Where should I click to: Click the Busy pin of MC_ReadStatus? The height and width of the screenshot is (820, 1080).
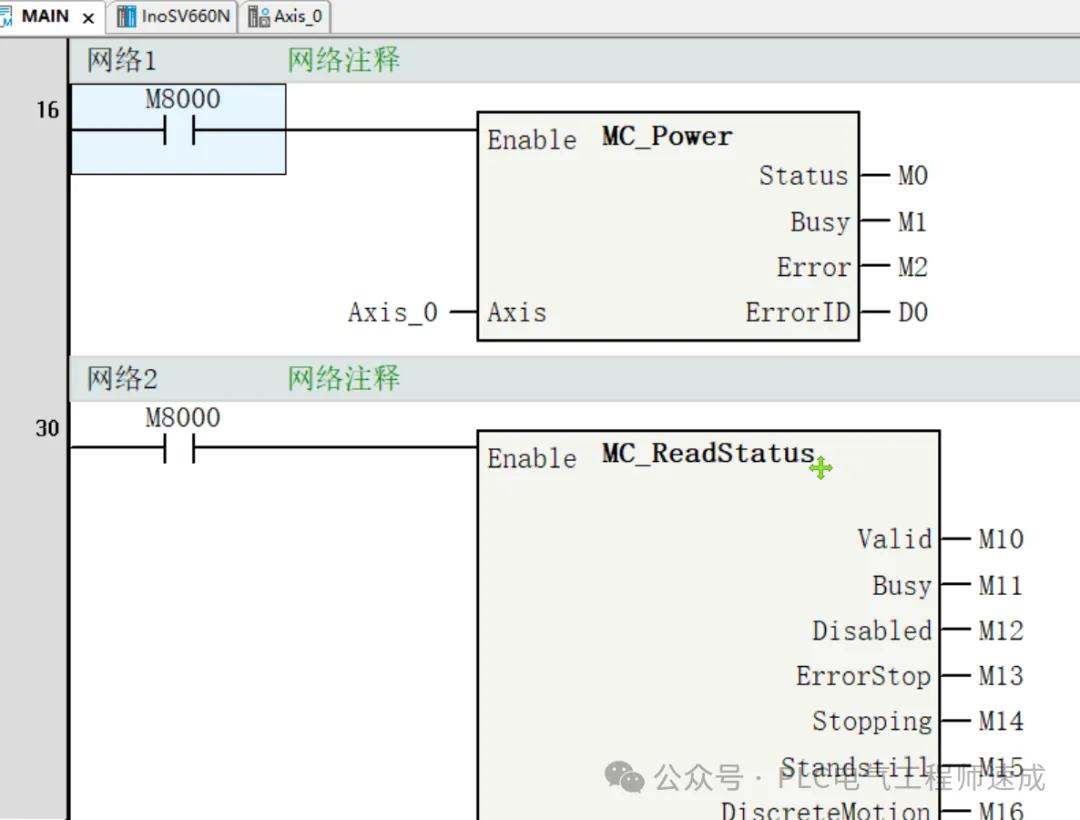pyautogui.click(x=902, y=586)
